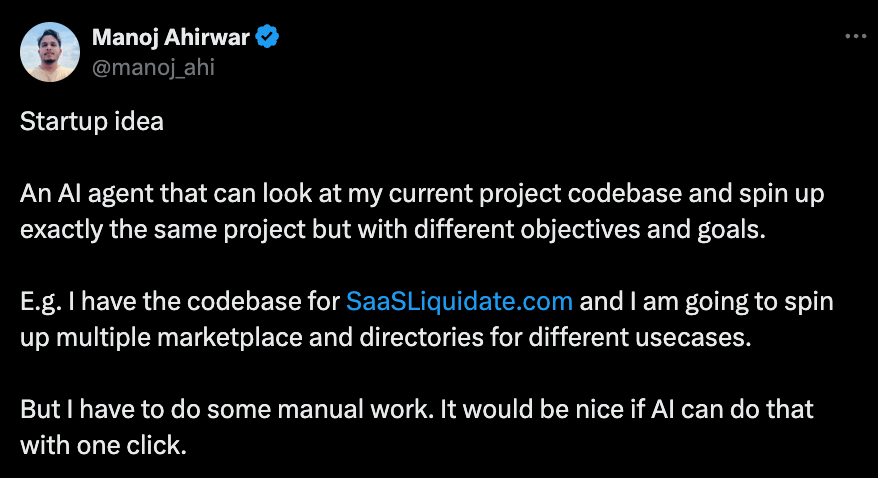Image resolution: width=878 pixels, height=478 pixels.
Task: Click the text "and I am going to spin"
Action: tap(707, 302)
